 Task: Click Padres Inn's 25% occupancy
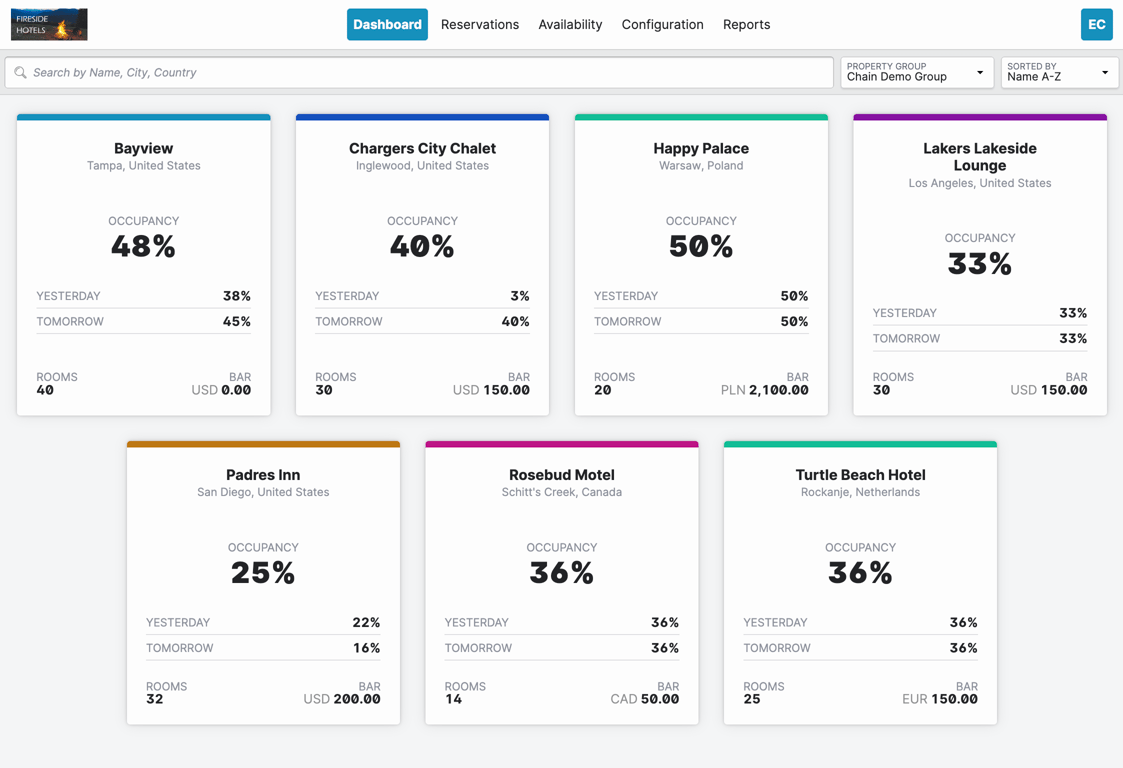coord(263,572)
